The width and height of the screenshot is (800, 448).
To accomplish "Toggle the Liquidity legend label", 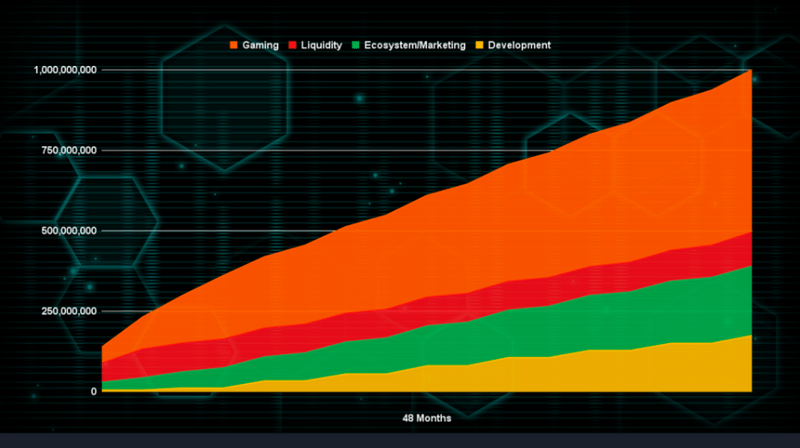I will pyautogui.click(x=320, y=45).
